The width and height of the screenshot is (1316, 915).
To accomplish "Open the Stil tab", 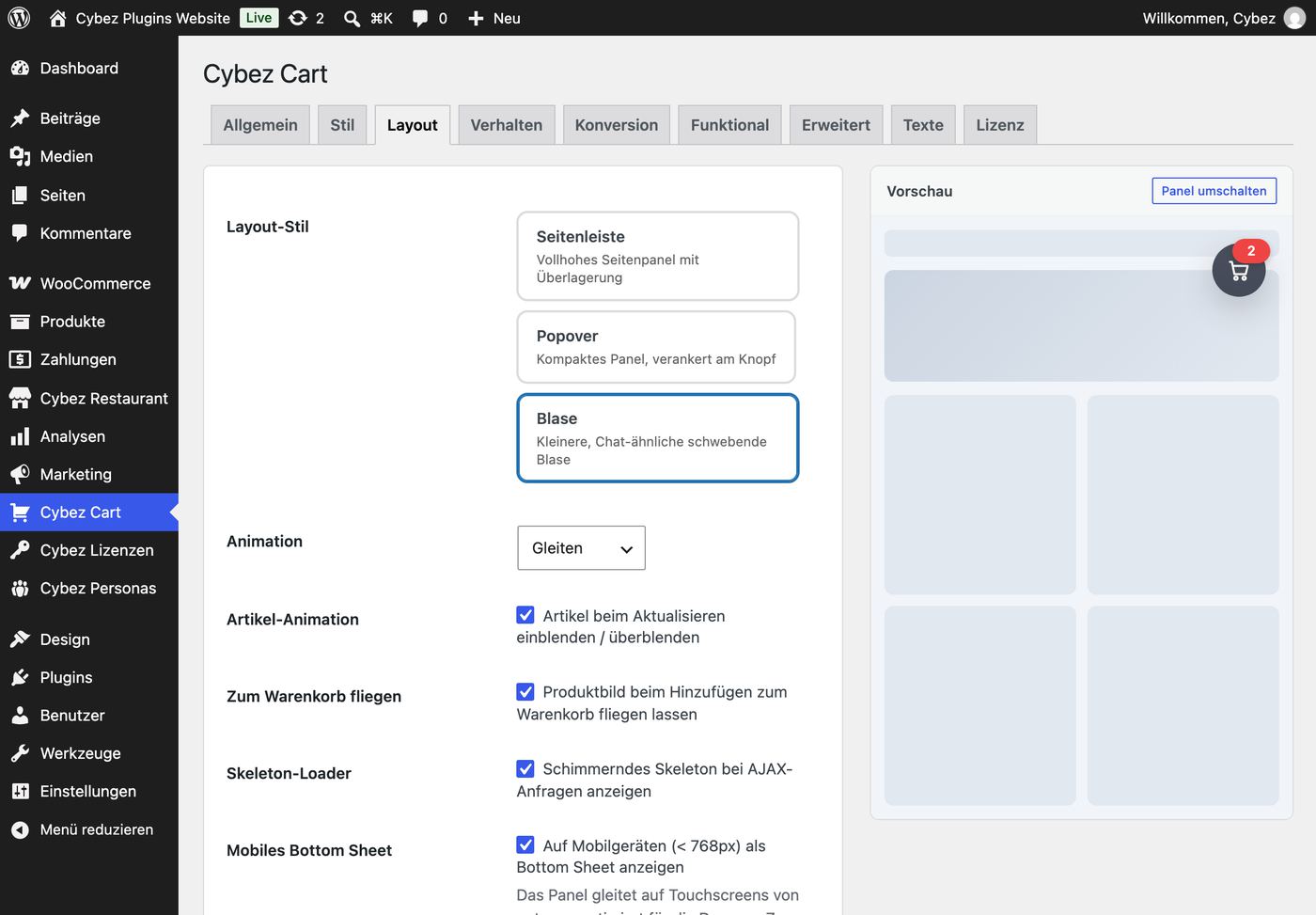I will point(342,125).
